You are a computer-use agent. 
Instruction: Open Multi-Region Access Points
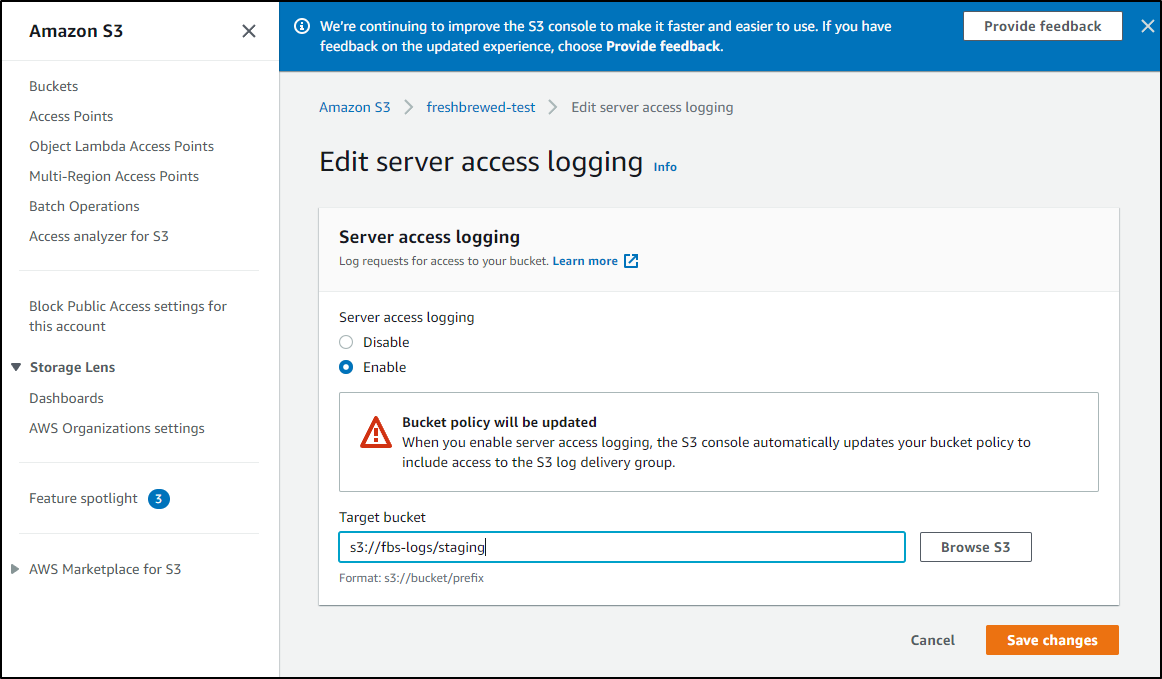click(114, 176)
